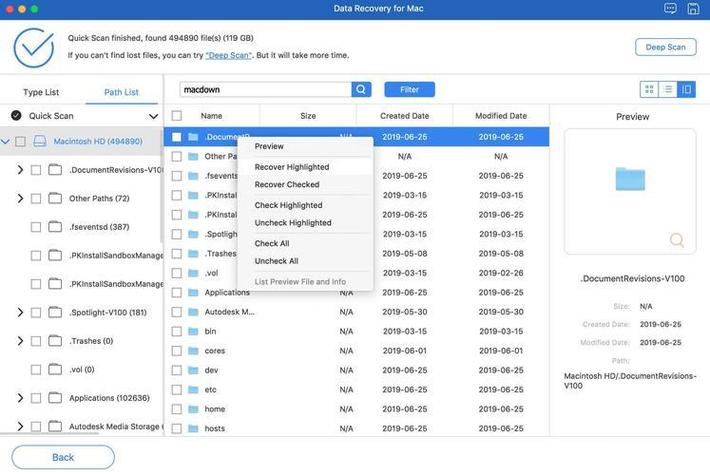Click folder icon of cores row
This screenshot has height=475, width=710.
[x=193, y=351]
